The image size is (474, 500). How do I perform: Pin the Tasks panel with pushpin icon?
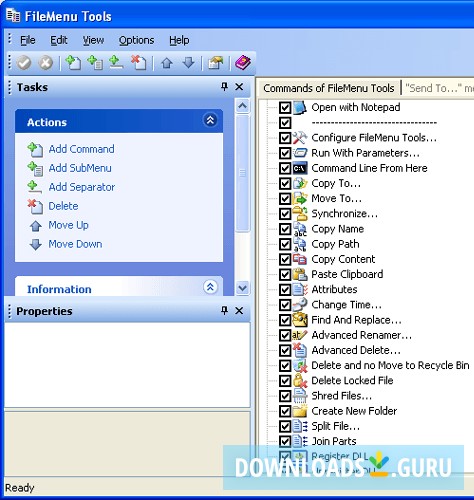coord(225,87)
